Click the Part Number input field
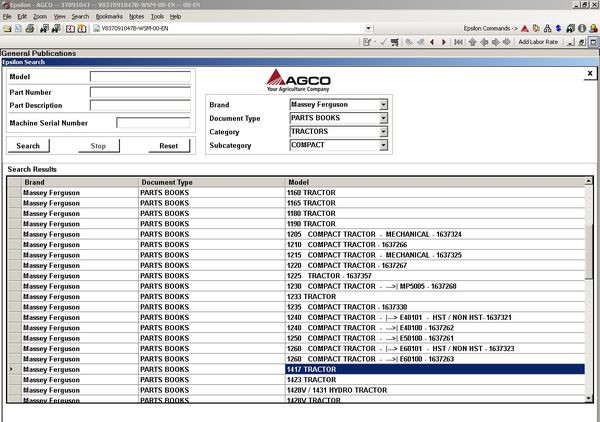The image size is (600, 422). 140,91
